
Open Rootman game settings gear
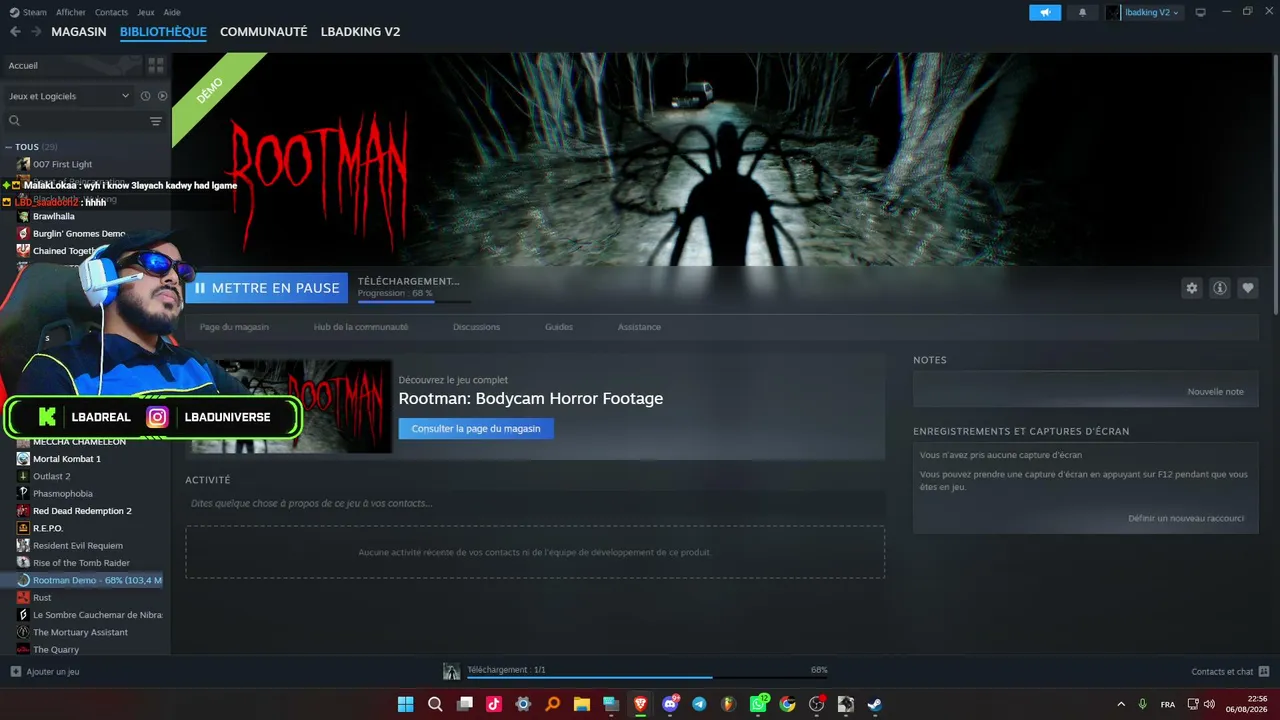1191,288
